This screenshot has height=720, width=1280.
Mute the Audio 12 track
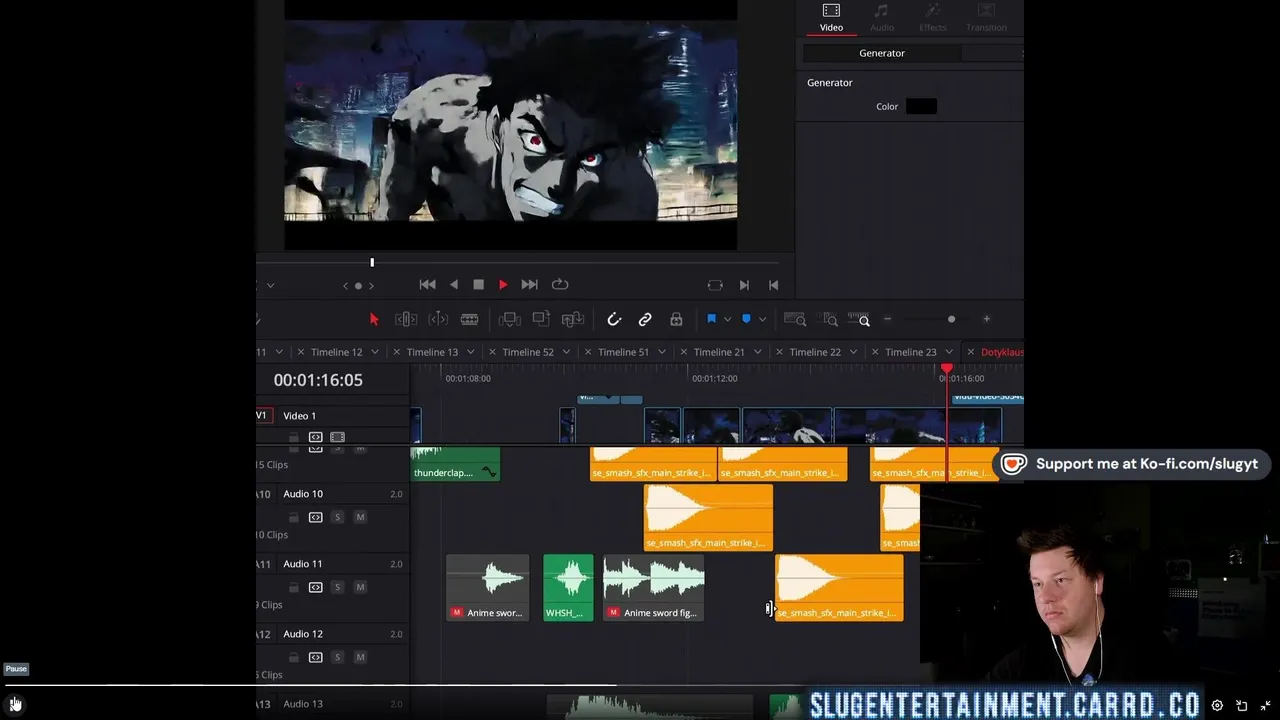[x=360, y=657]
